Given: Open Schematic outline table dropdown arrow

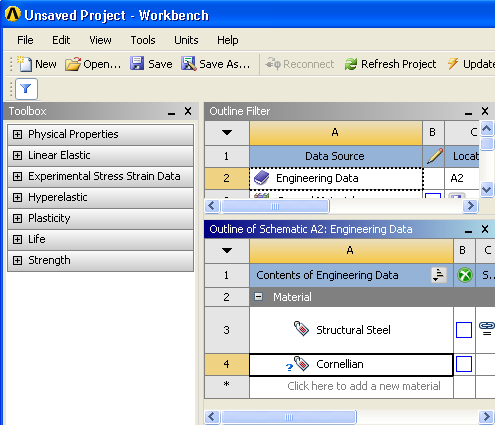Looking at the screenshot, I should 227,251.
